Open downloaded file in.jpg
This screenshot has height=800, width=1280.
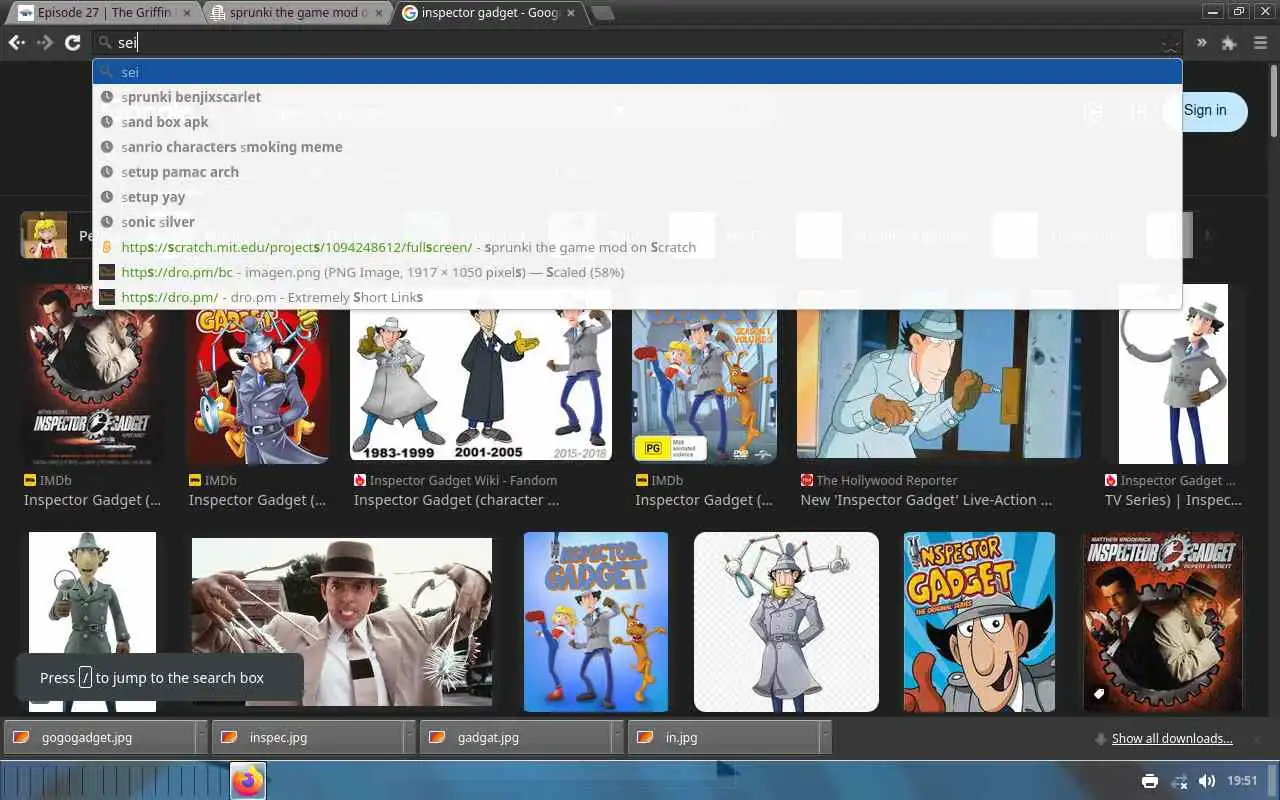[x=722, y=738]
